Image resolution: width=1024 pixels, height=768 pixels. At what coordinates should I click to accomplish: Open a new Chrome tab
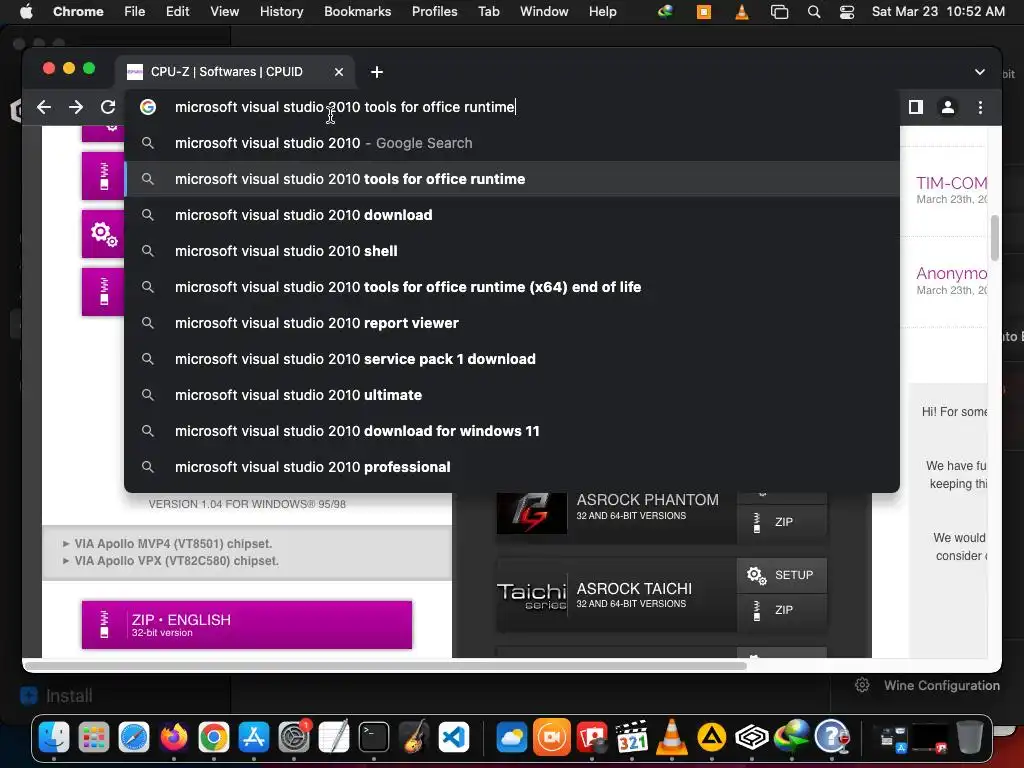pos(377,72)
